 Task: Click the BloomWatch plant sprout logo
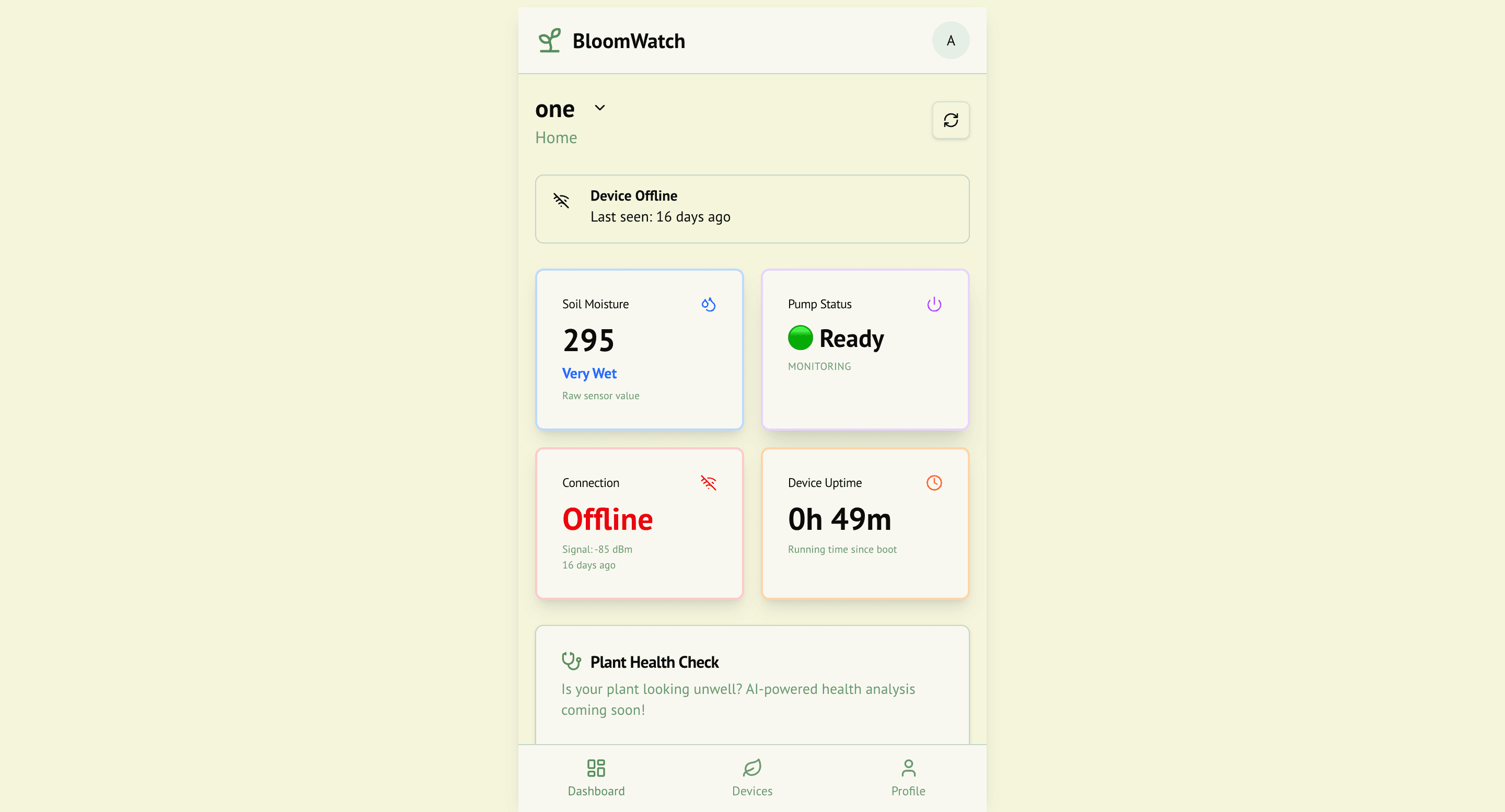click(x=550, y=40)
